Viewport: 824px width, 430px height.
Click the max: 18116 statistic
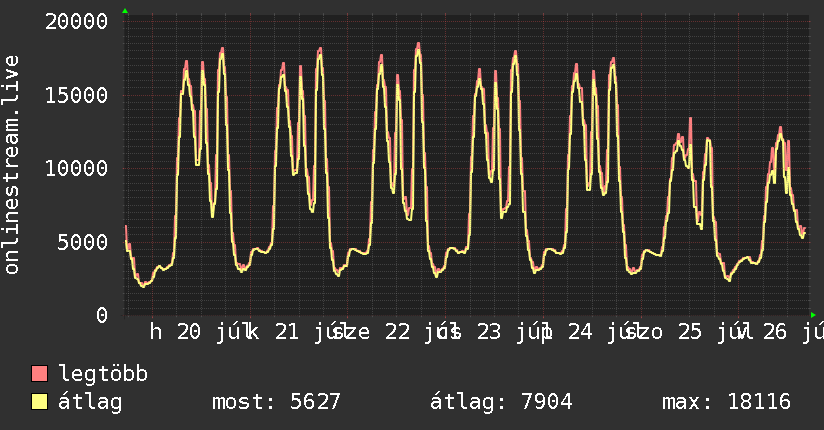click(x=726, y=402)
